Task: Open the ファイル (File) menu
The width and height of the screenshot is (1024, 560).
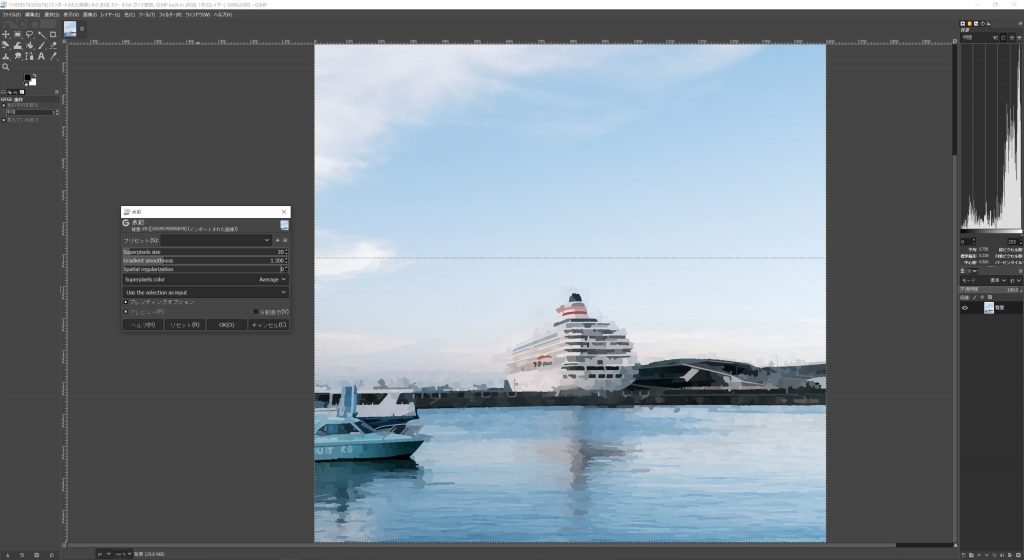Action: (x=11, y=14)
